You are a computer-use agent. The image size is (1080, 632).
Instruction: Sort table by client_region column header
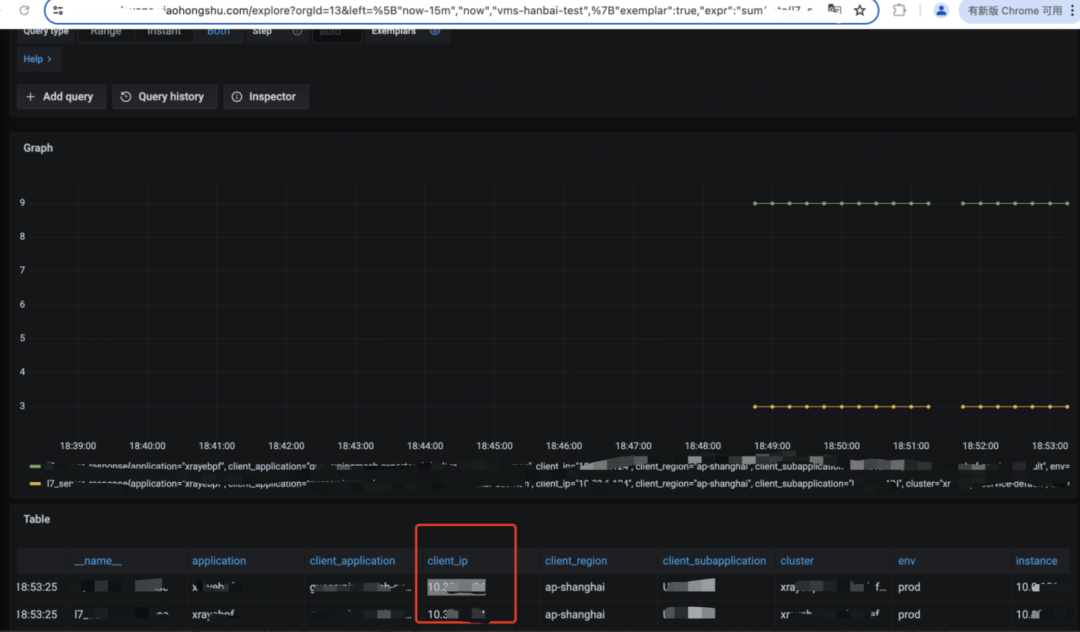(576, 561)
